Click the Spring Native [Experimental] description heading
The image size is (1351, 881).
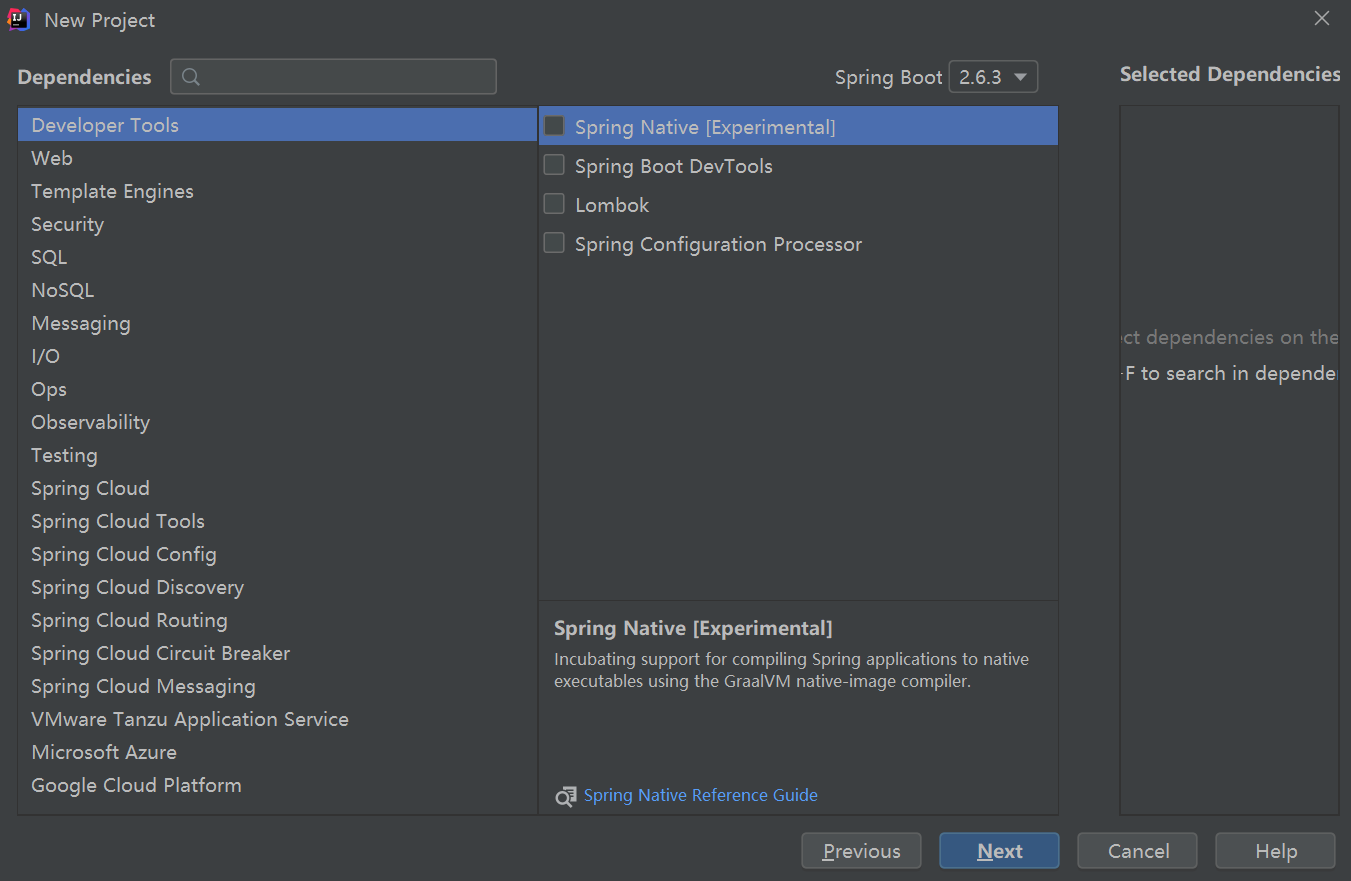coord(693,629)
